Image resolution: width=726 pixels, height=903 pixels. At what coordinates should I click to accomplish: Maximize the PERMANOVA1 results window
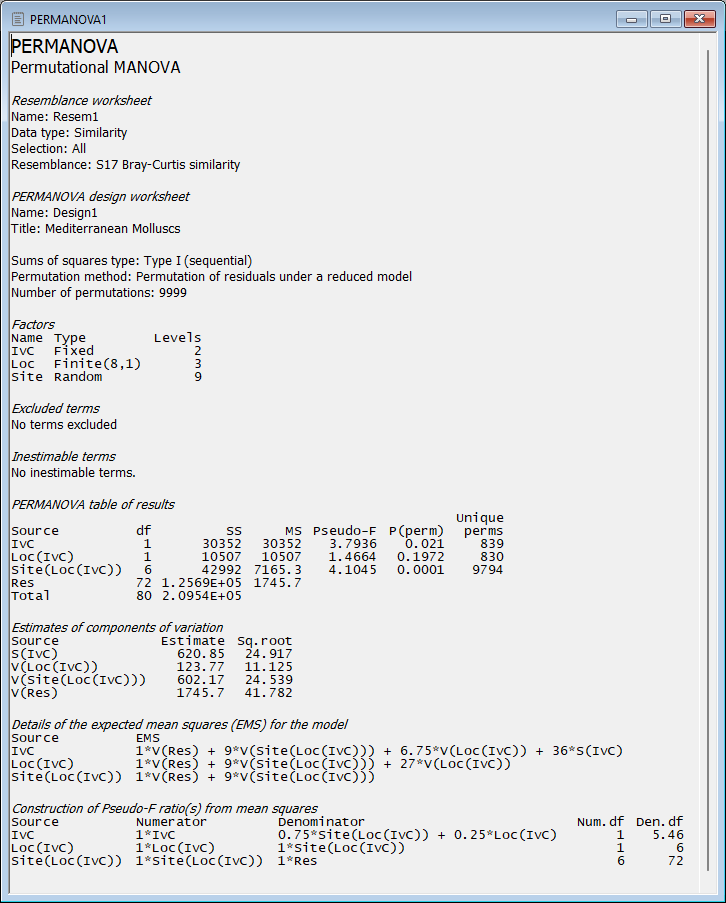point(663,18)
